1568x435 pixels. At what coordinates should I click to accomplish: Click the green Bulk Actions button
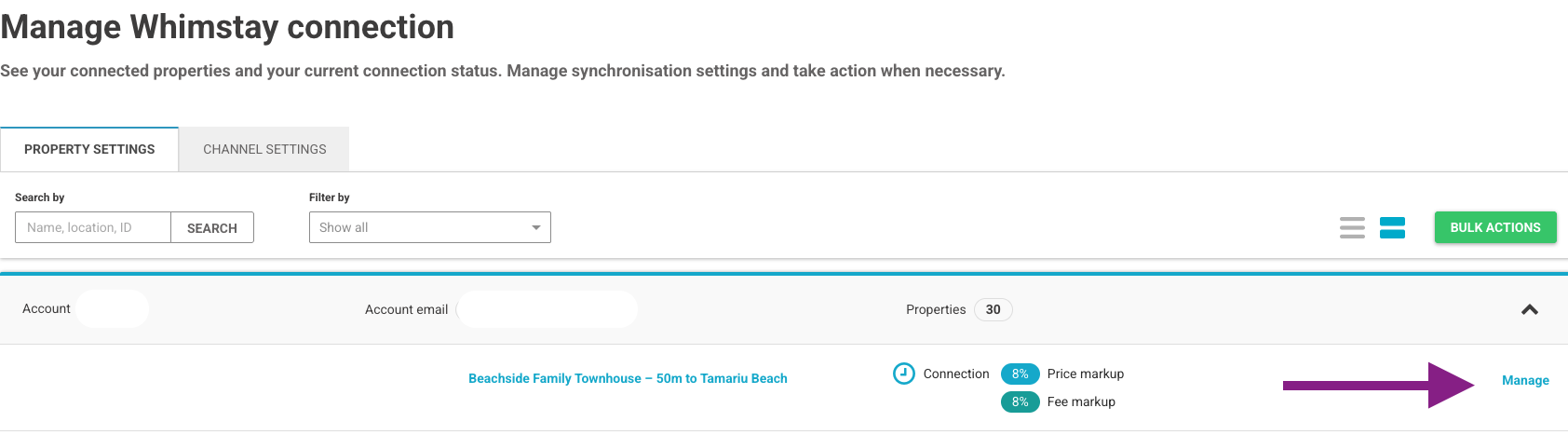point(1494,227)
